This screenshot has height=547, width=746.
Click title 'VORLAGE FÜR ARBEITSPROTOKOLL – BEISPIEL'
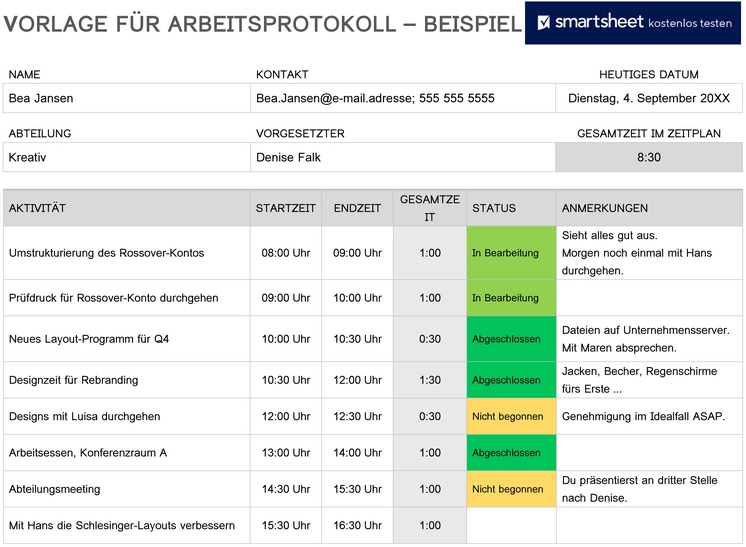[x=263, y=24]
